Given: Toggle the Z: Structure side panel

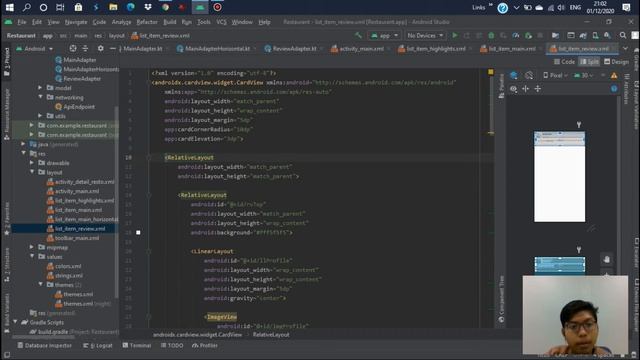Looking at the screenshot, I should 7,265.
